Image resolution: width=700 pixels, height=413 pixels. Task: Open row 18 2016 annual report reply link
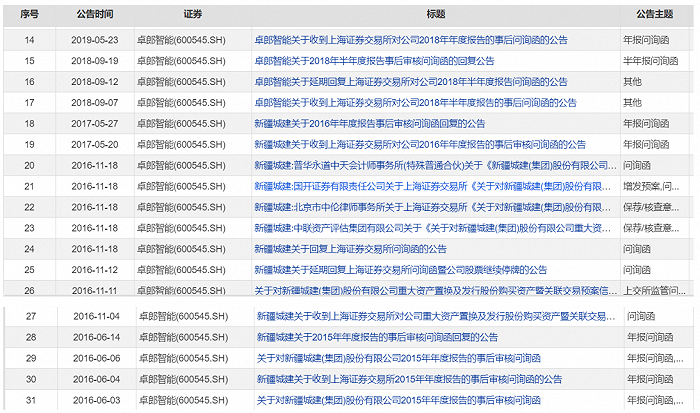coord(370,124)
